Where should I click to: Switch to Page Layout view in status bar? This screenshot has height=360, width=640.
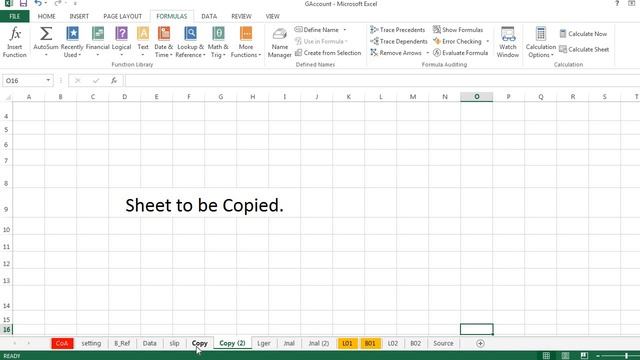(x=565, y=356)
